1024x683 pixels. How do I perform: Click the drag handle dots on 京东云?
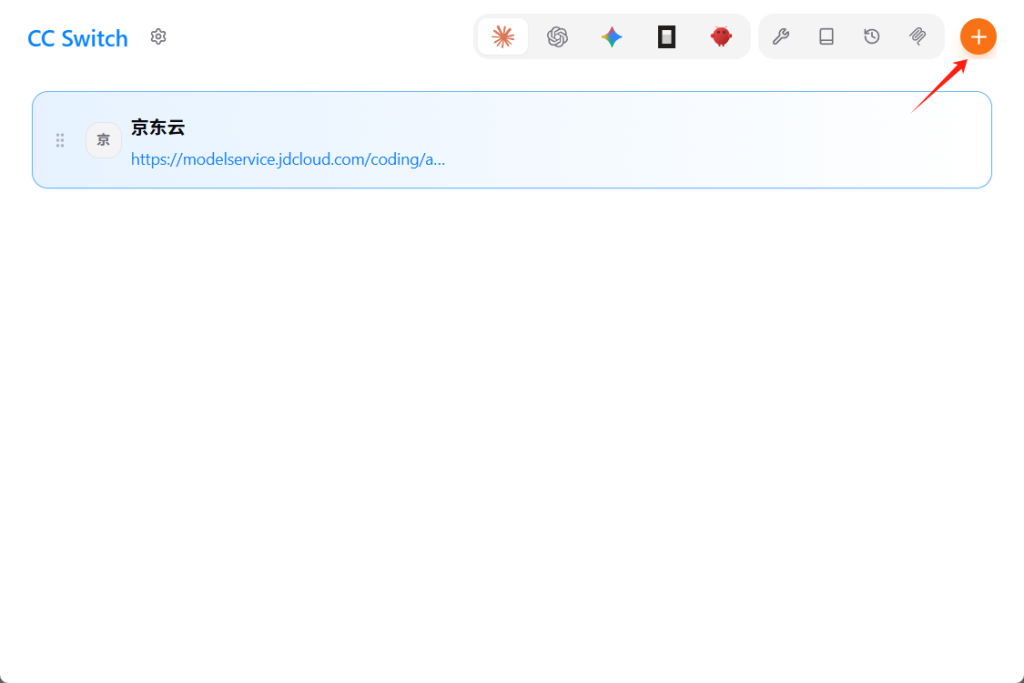(60, 140)
